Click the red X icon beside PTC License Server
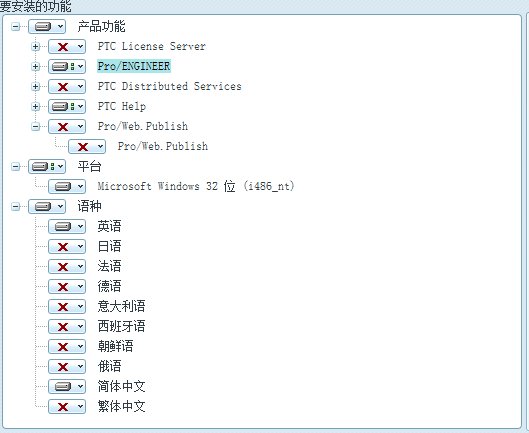 click(63, 47)
